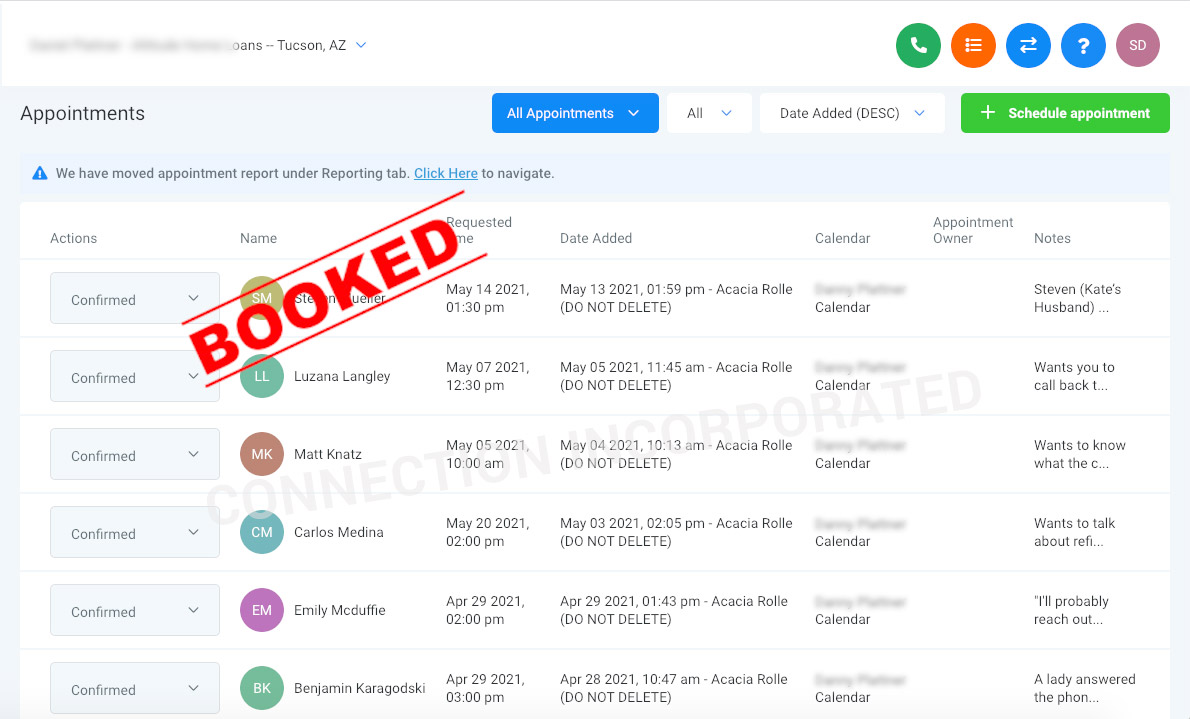Open Carlos Medina's appointment name
This screenshot has width=1190, height=719.
338,532
